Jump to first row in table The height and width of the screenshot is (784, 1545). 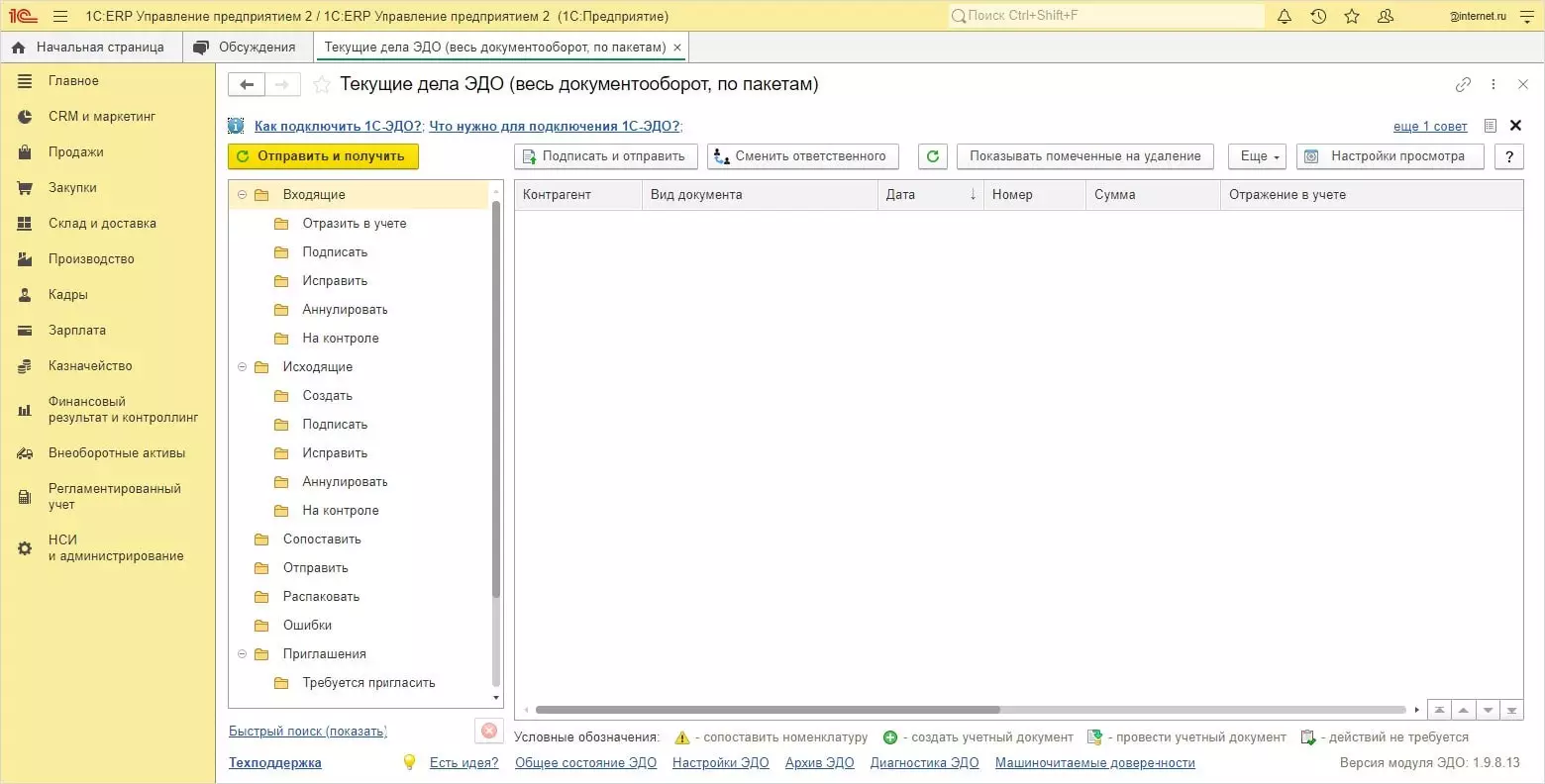pyautogui.click(x=1438, y=710)
